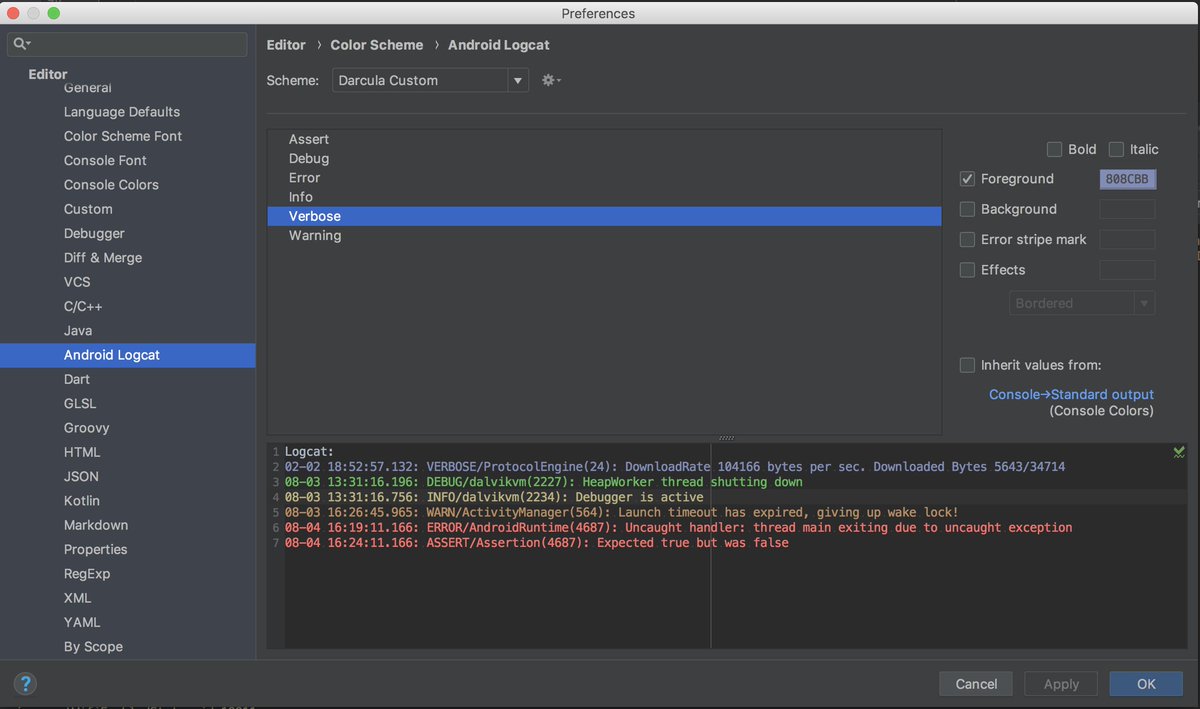Click the splitter handle above the Logcat preview

(x=727, y=438)
